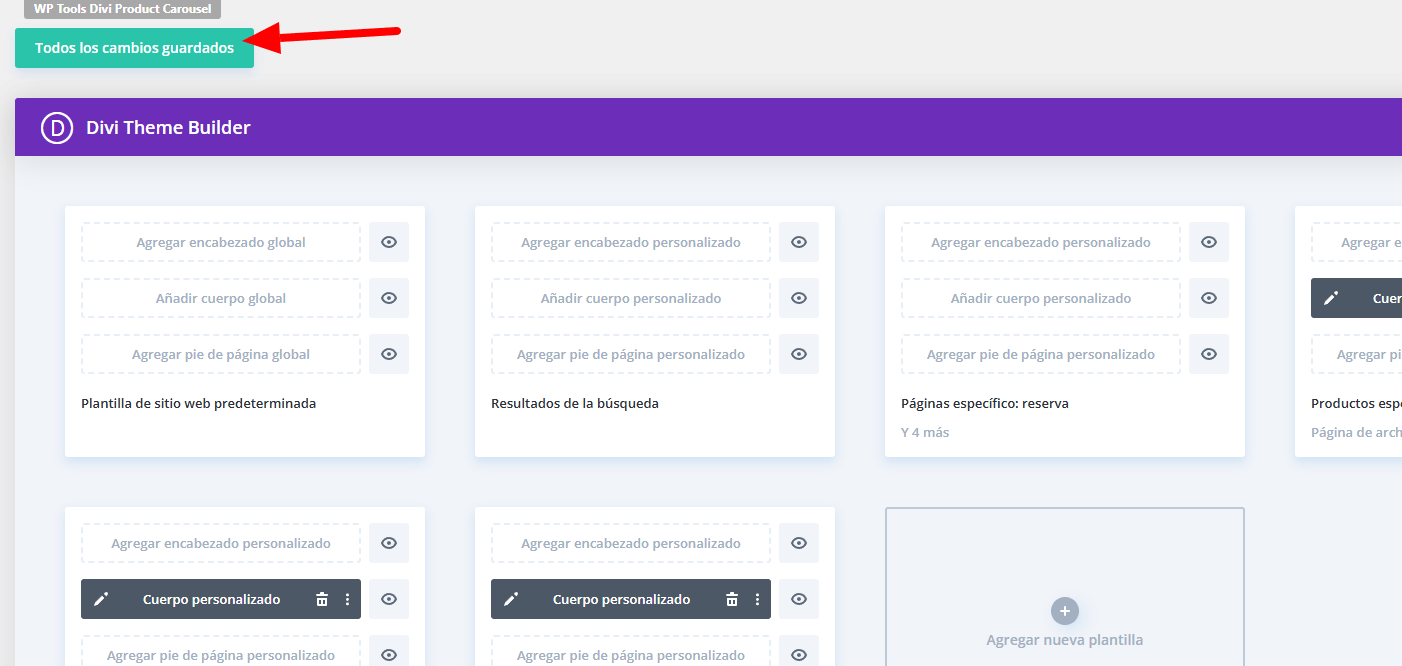Toggle footer visibility eye in 'Páginas específico: reserva' card
The image size is (1402, 666).
click(1209, 354)
